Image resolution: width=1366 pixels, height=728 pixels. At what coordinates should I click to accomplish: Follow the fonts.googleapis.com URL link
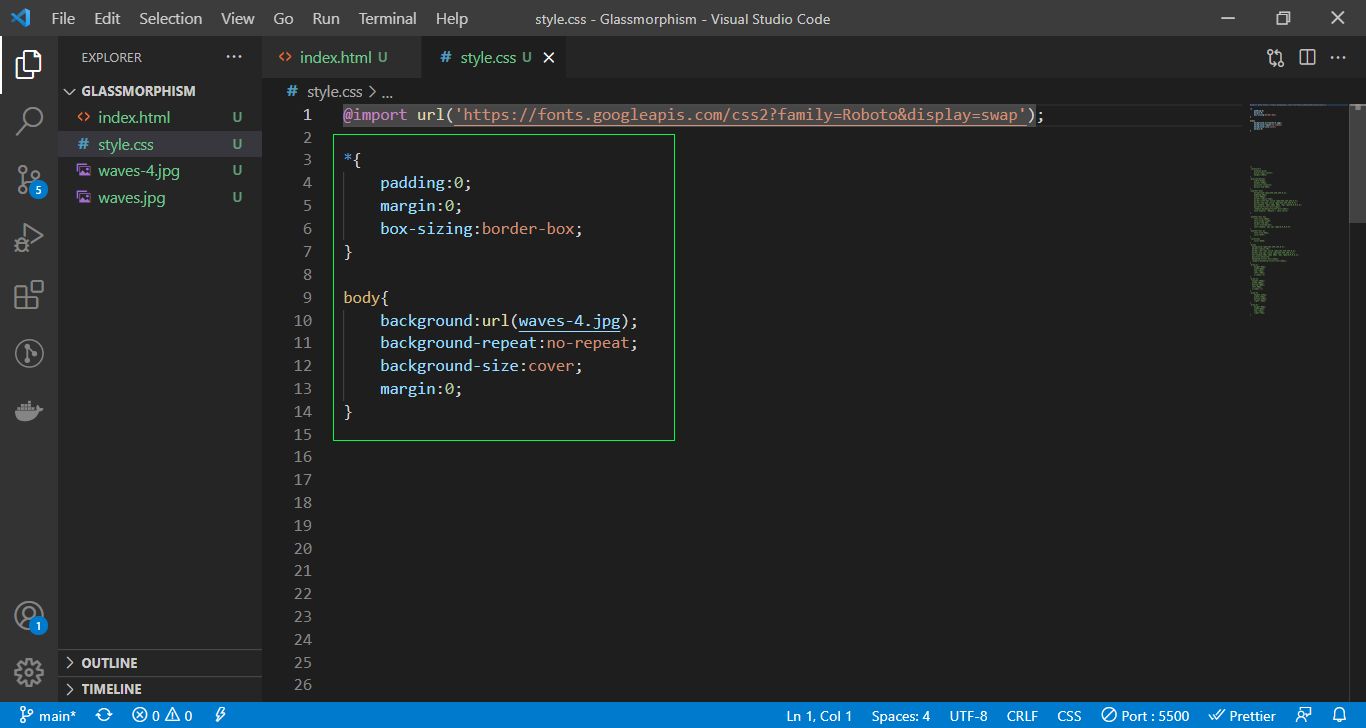coord(742,115)
